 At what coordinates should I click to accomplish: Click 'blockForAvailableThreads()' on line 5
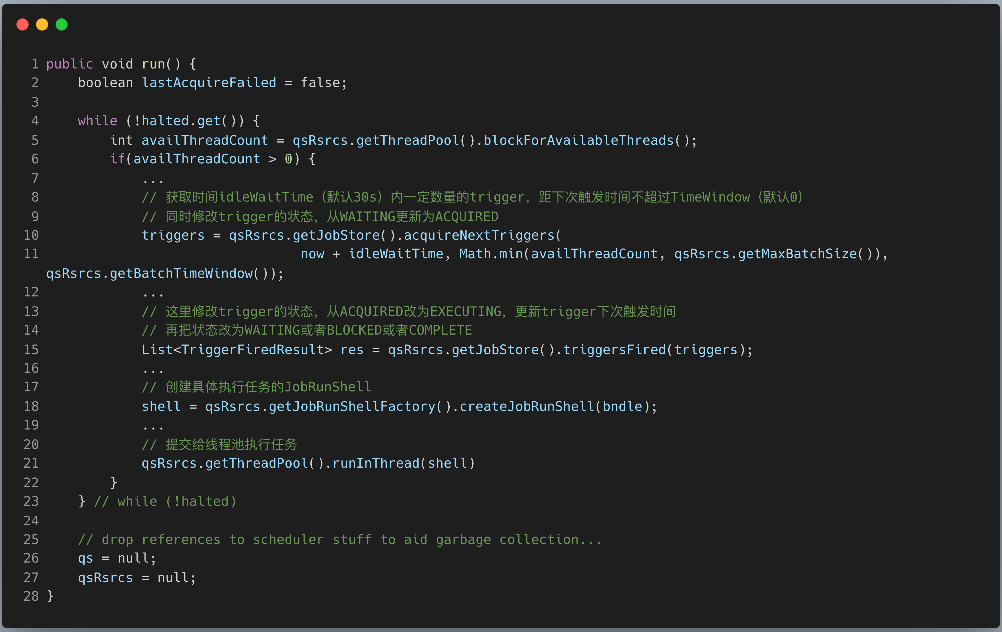pyautogui.click(x=585, y=140)
